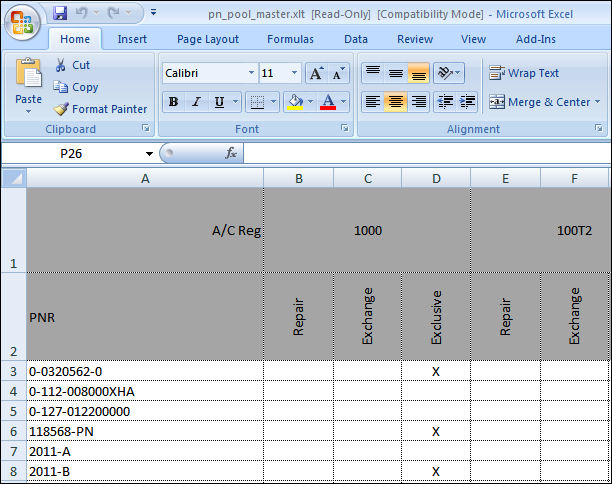Toggle underline formatting
Image resolution: width=612 pixels, height=484 pixels.
tap(219, 102)
